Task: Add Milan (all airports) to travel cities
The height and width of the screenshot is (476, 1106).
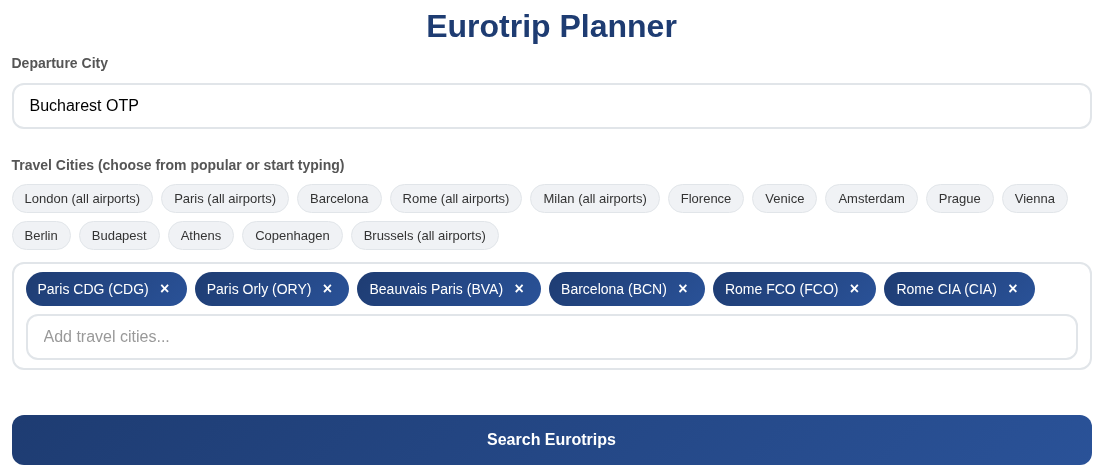Action: click(595, 198)
